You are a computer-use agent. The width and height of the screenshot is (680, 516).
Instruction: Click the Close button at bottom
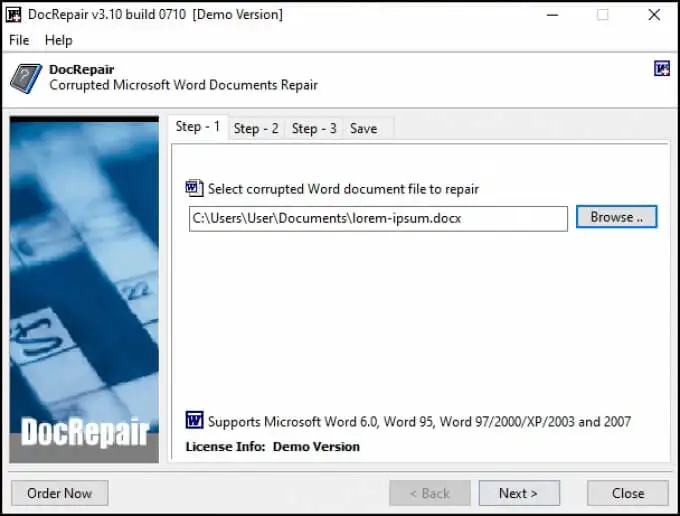628,493
